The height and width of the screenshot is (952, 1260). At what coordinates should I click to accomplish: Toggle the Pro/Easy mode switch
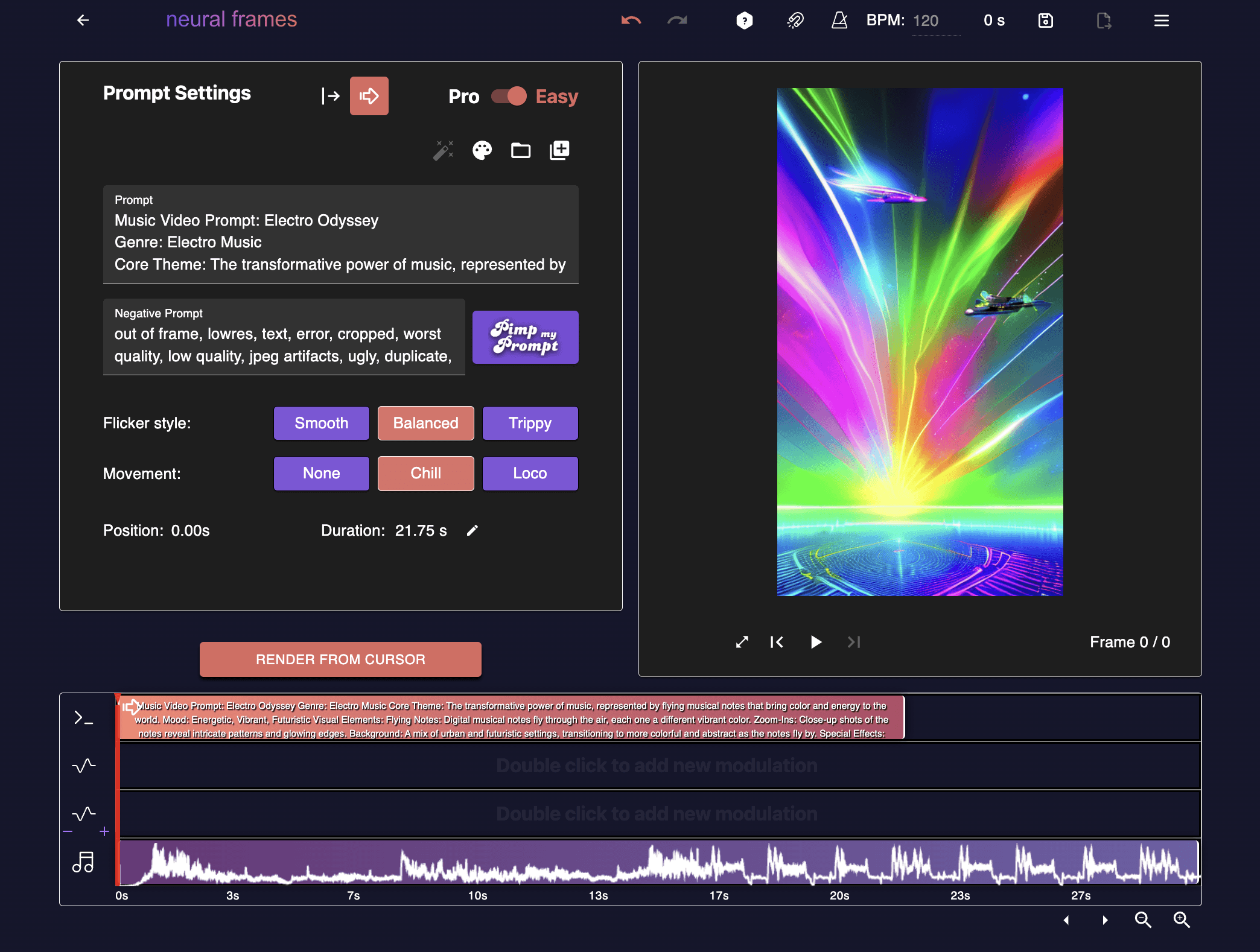pos(509,97)
